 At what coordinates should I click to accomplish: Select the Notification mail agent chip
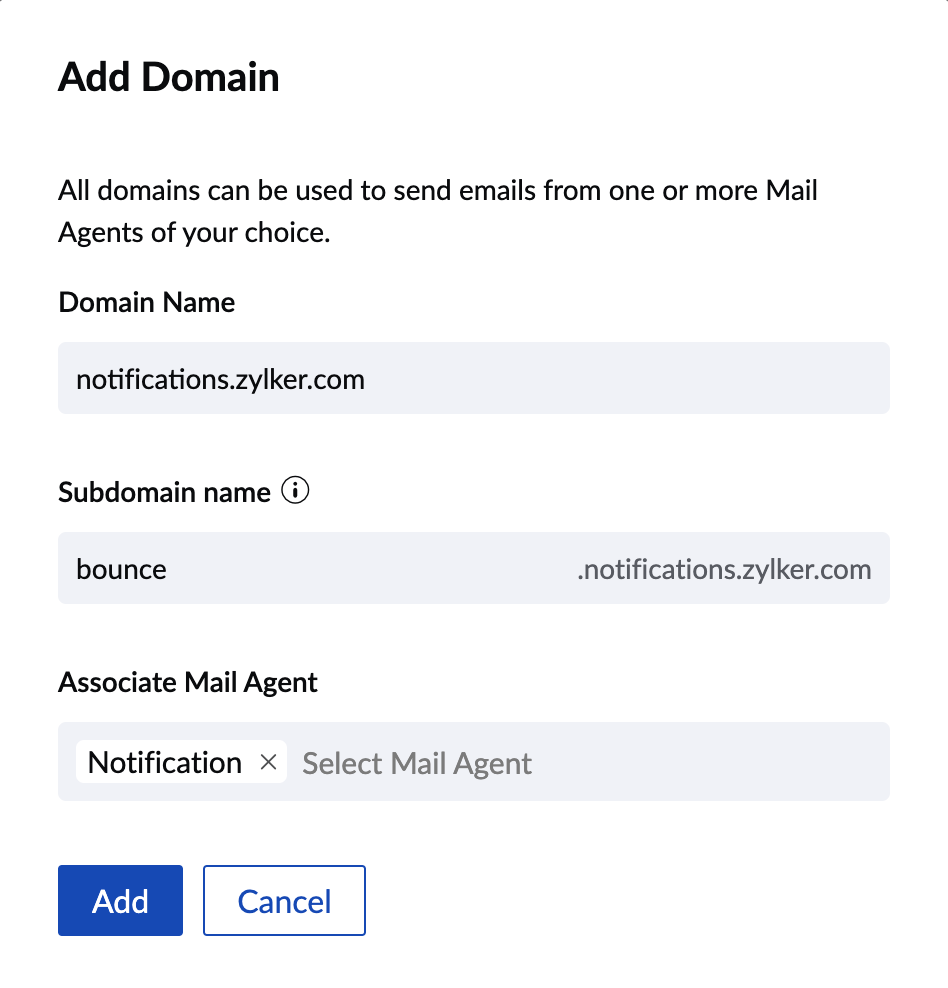coord(165,763)
